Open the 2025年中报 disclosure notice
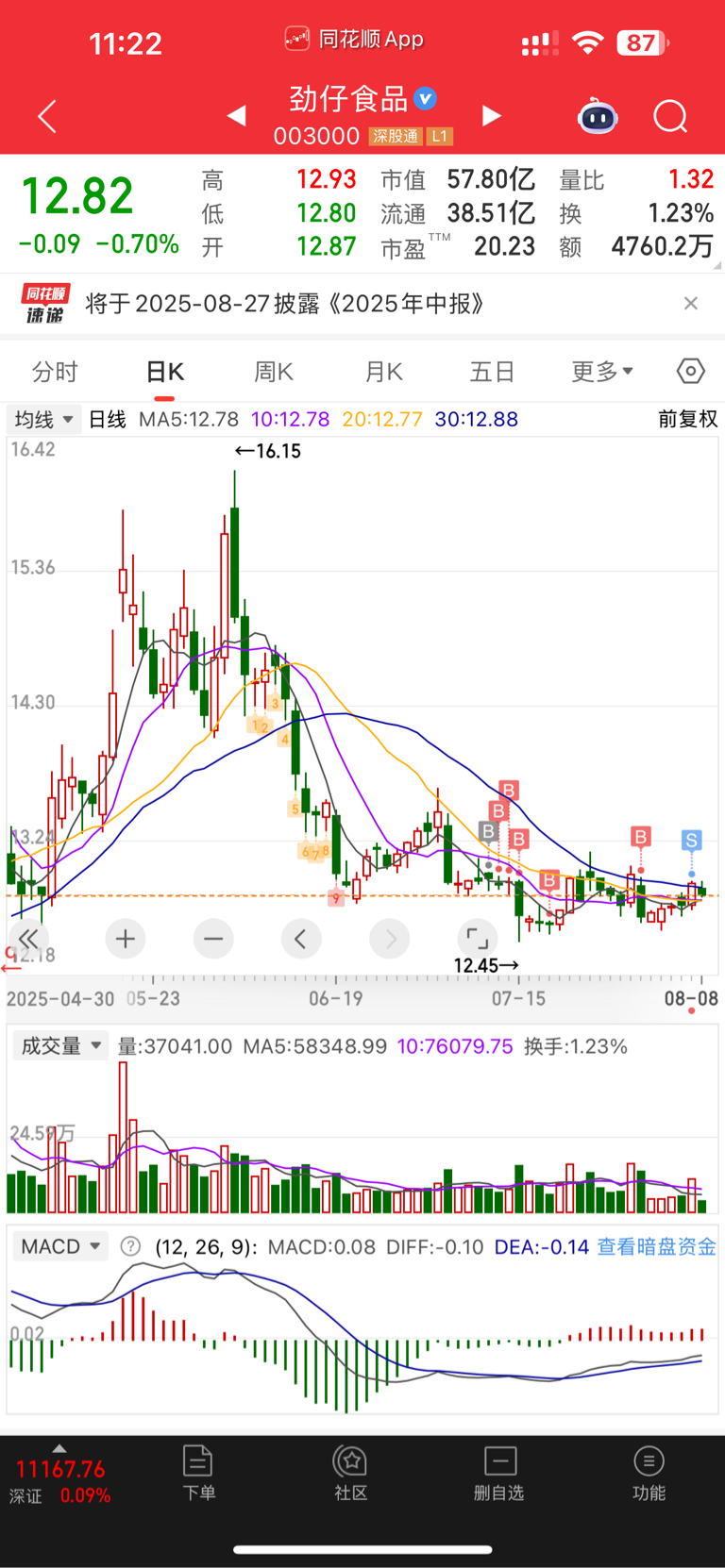This screenshot has height=1568, width=725. point(285,304)
